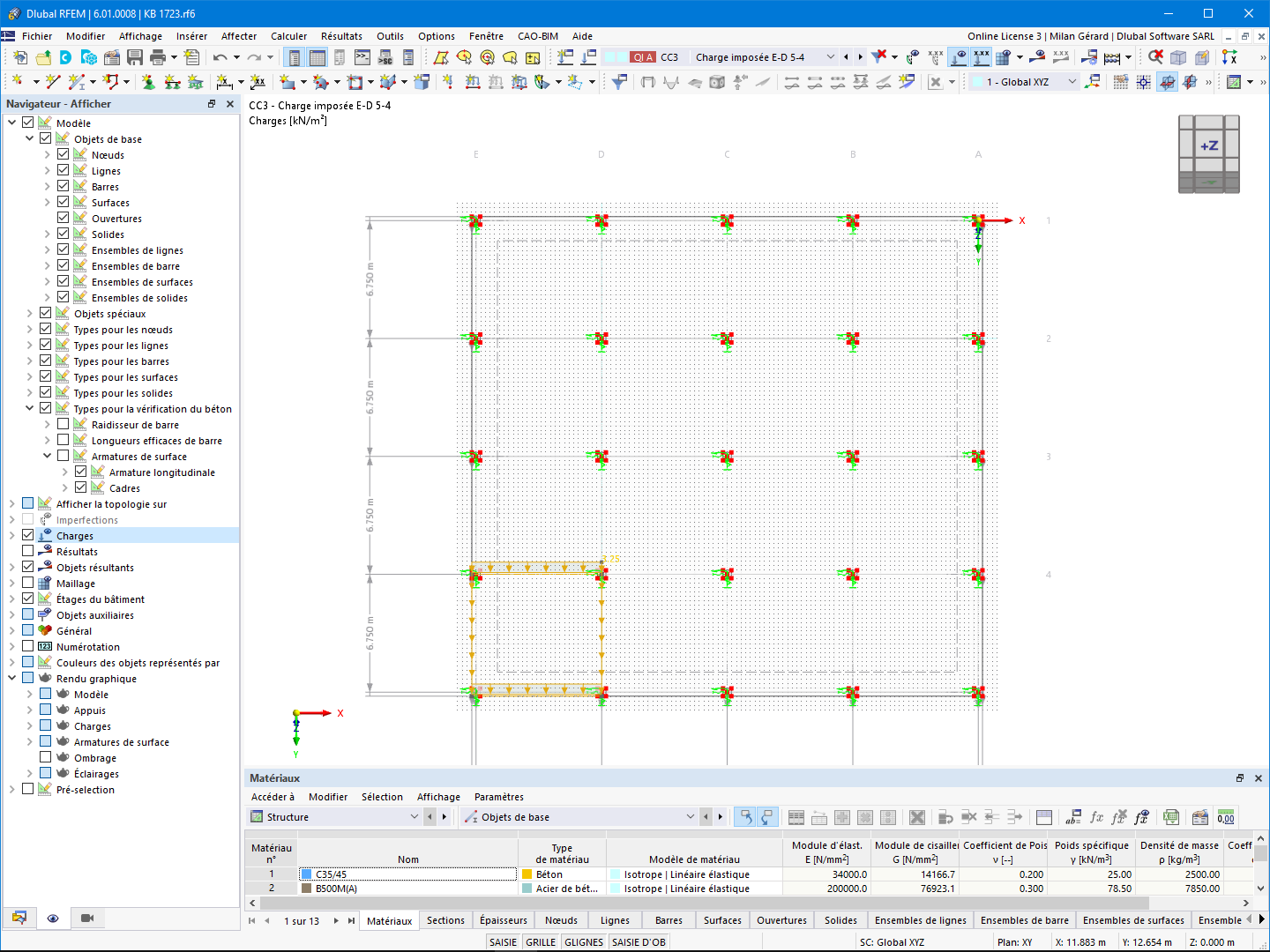This screenshot has width=1270, height=952.
Task: Switch to navigator views tab with eye icon
Action: 53,919
